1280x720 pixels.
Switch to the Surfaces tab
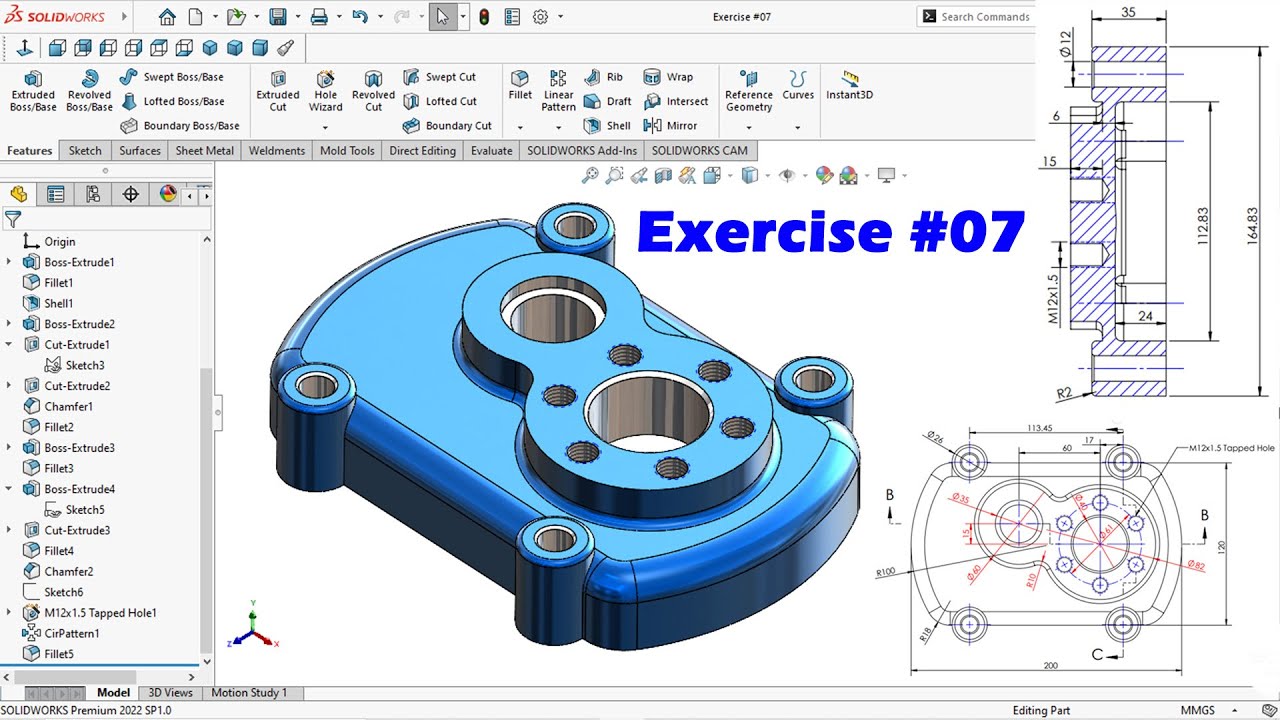point(140,151)
